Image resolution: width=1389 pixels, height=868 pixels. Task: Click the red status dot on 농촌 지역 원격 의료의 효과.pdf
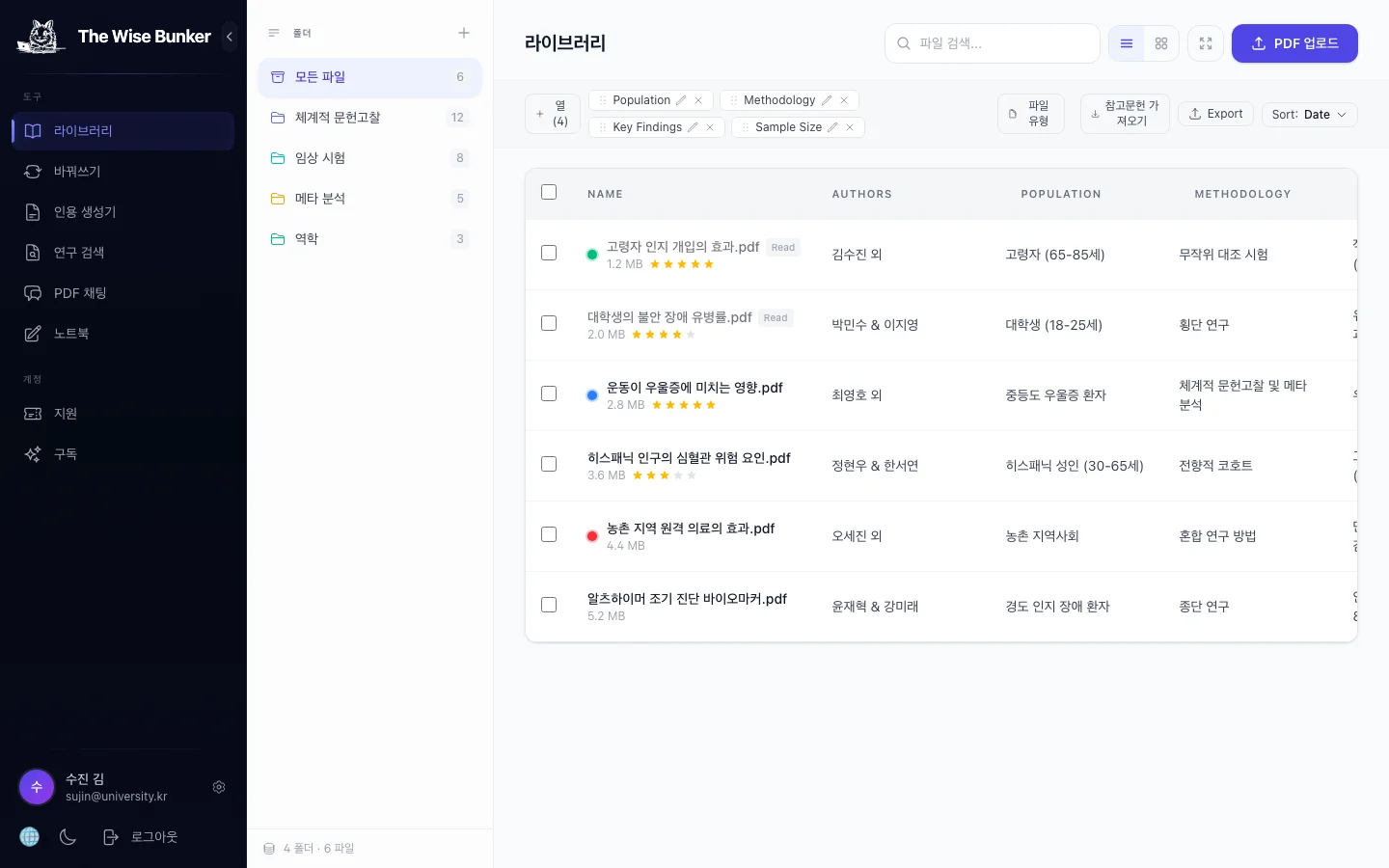tap(592, 535)
